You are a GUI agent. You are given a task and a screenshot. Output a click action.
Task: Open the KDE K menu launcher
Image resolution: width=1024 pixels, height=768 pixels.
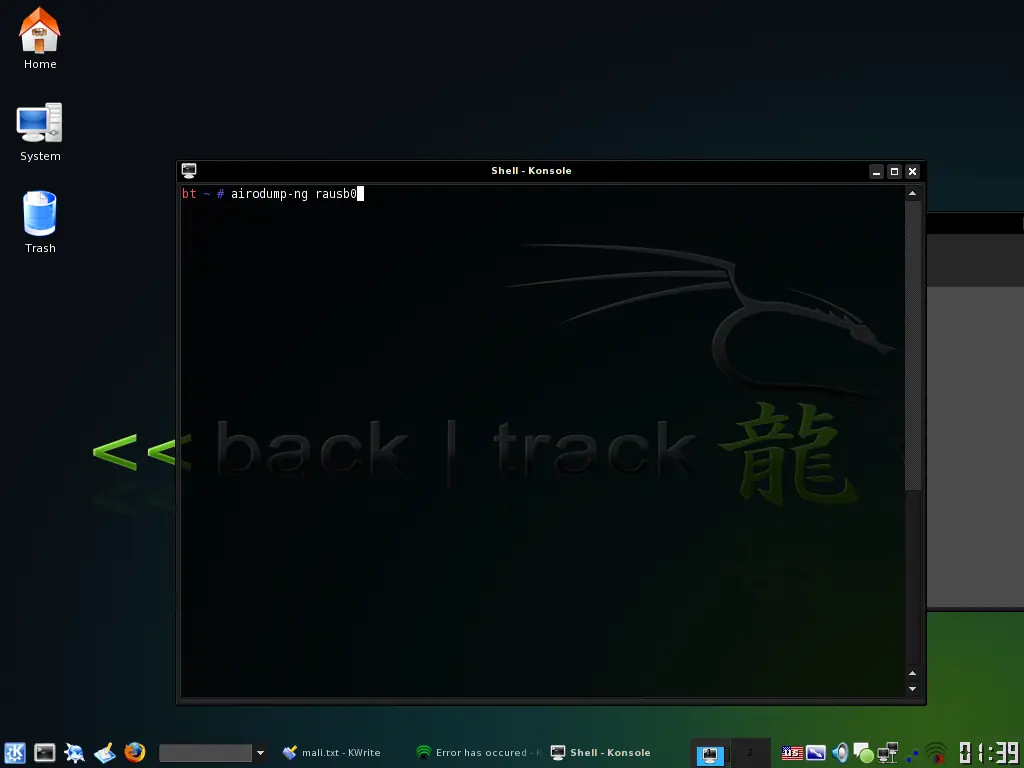14,752
